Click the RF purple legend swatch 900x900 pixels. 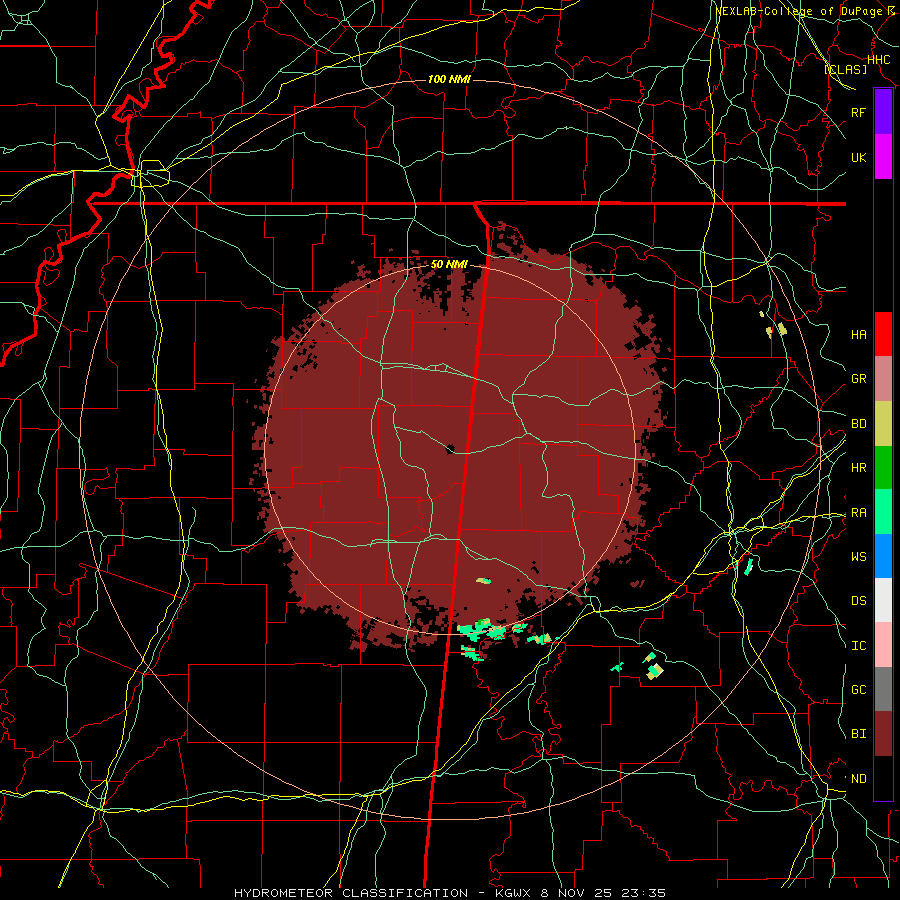point(883,112)
